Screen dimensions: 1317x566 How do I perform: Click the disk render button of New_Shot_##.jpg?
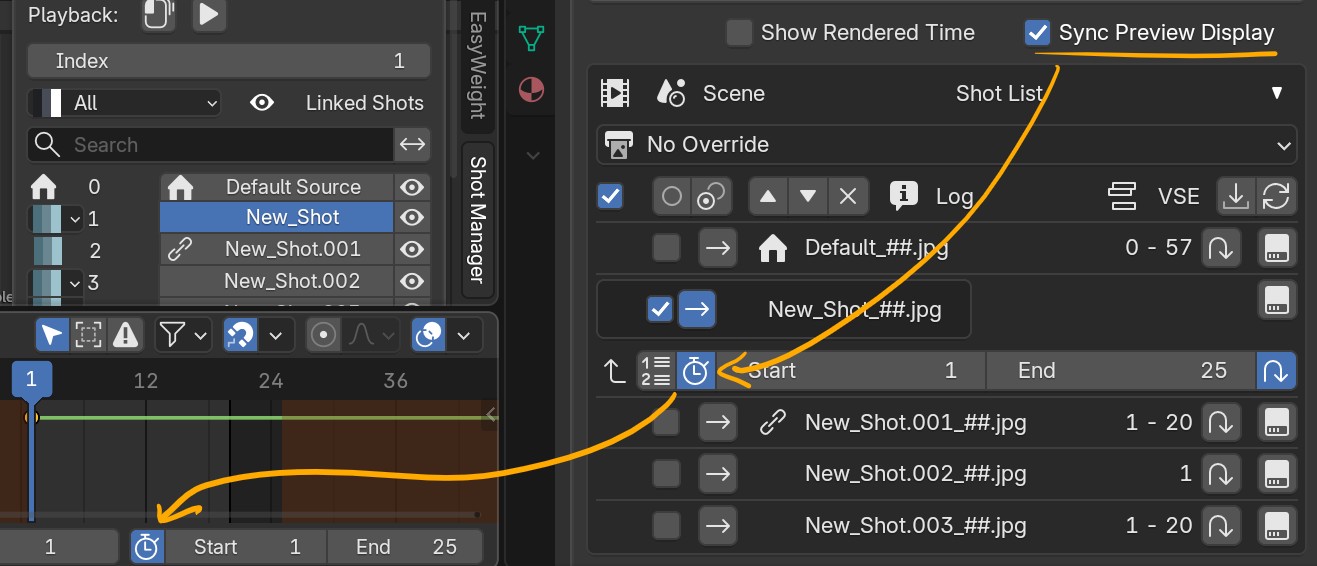(1276, 299)
